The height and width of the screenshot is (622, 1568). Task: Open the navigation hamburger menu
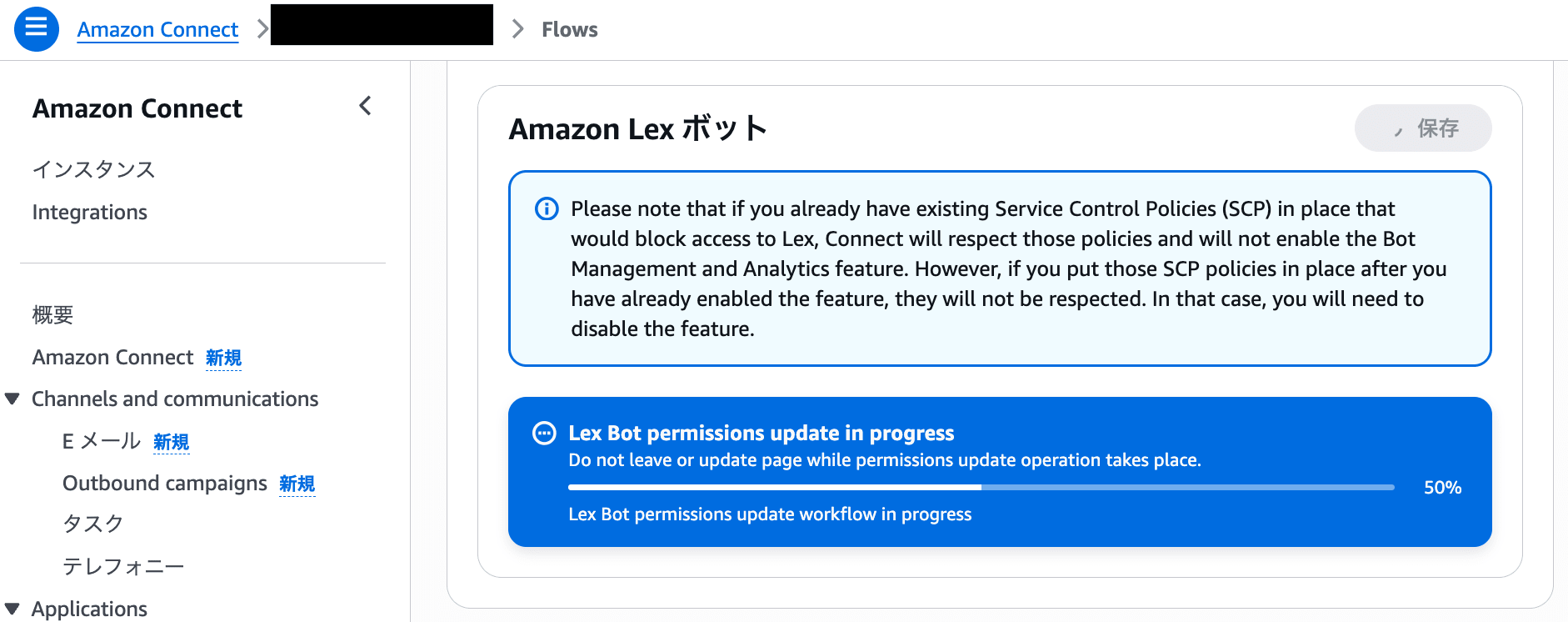[36, 28]
